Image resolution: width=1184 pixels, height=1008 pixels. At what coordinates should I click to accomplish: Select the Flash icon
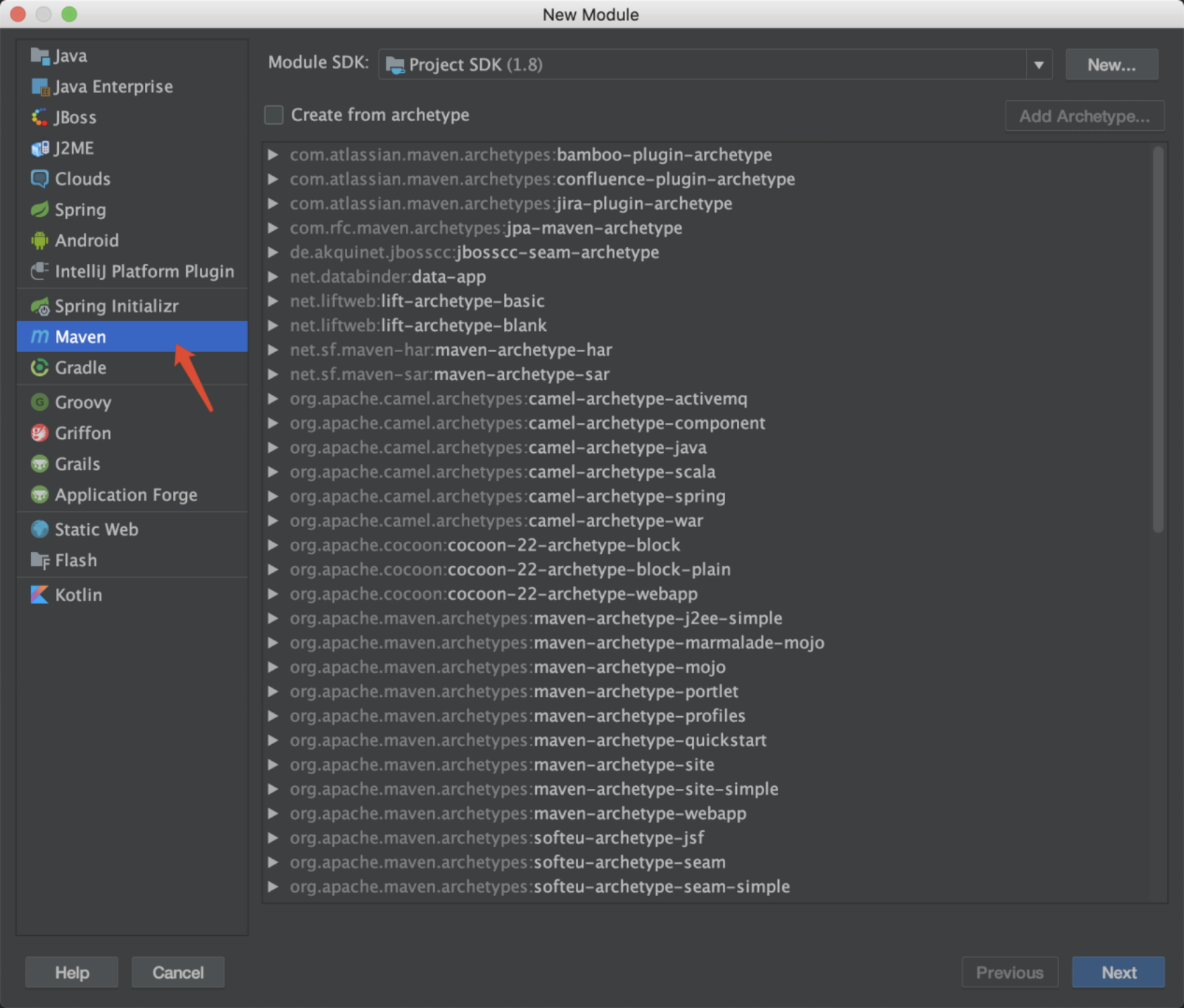click(x=40, y=560)
